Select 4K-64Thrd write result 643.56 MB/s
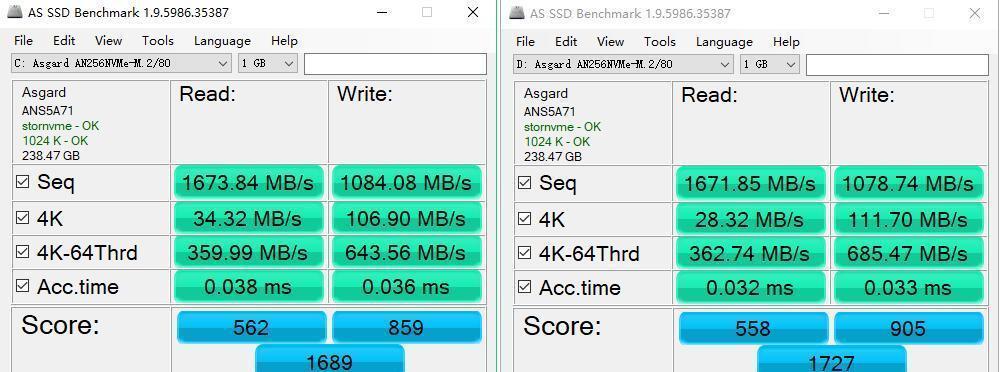 coord(406,253)
